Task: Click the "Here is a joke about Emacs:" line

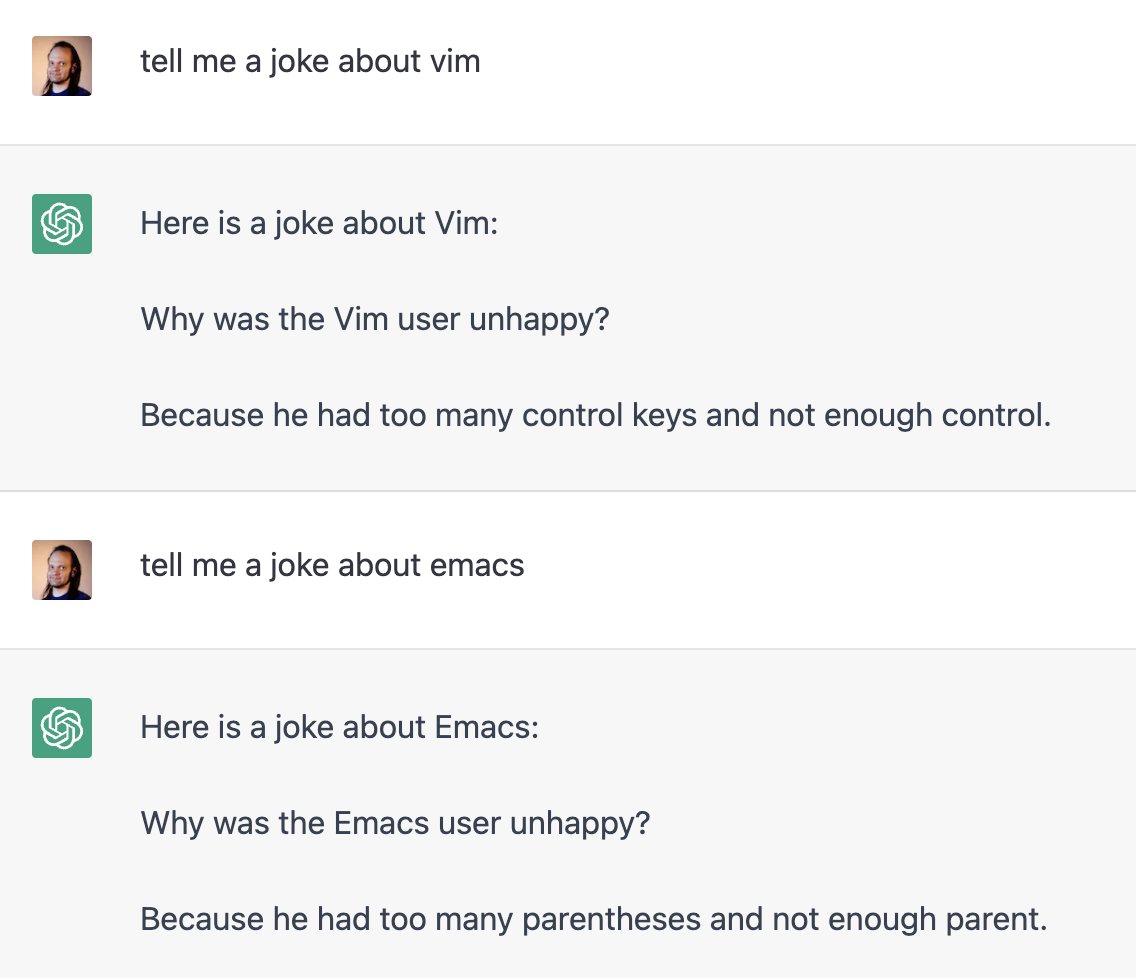Action: coord(339,727)
